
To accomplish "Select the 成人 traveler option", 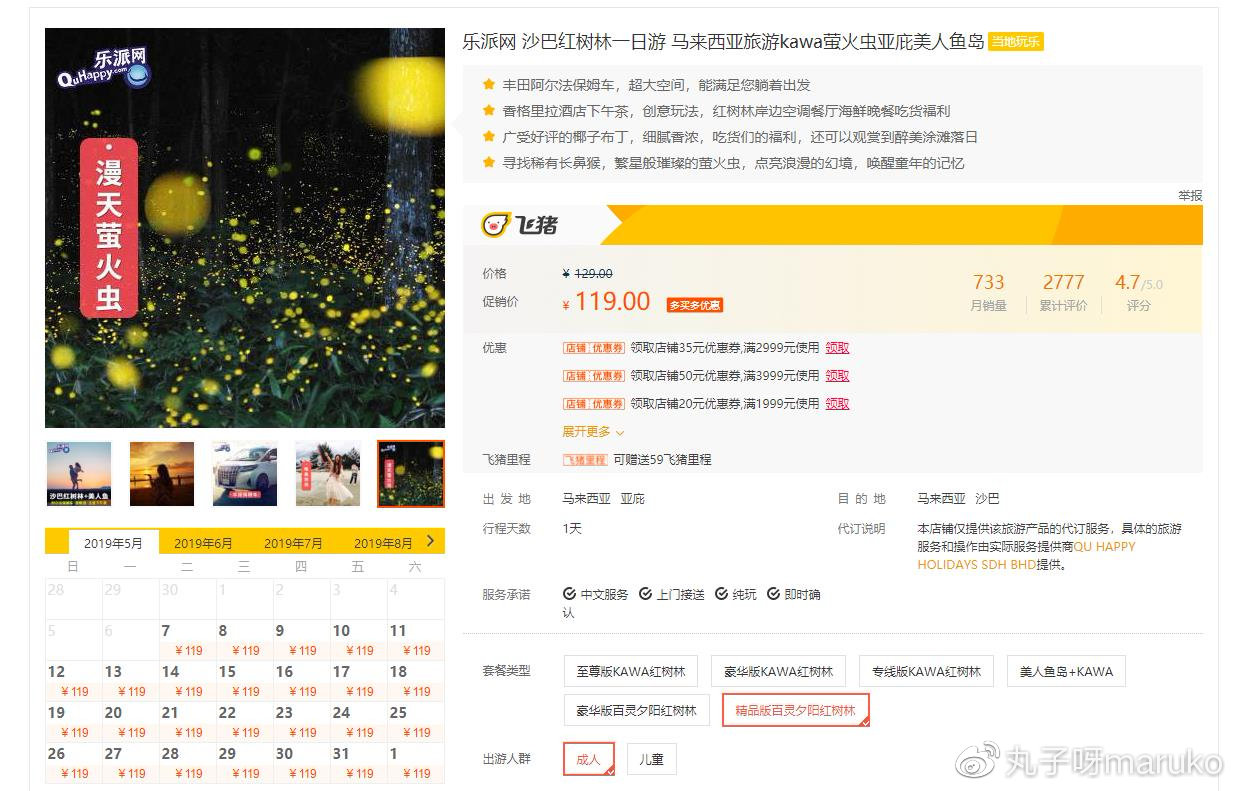I will point(588,759).
